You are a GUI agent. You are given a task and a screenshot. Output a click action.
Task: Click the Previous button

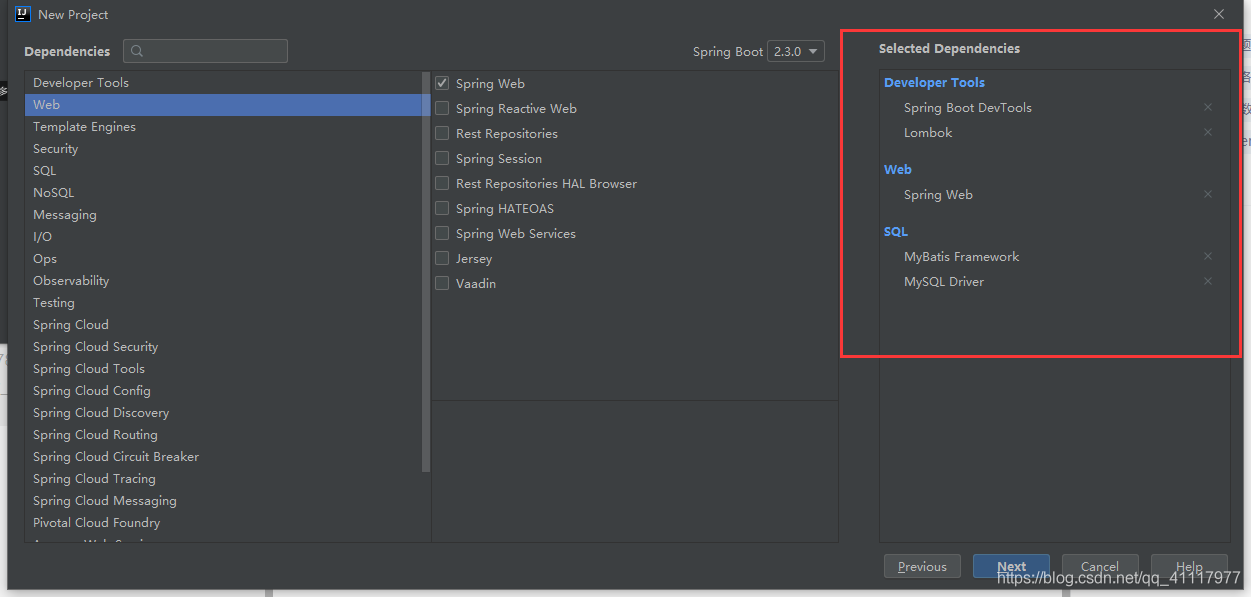click(922, 566)
